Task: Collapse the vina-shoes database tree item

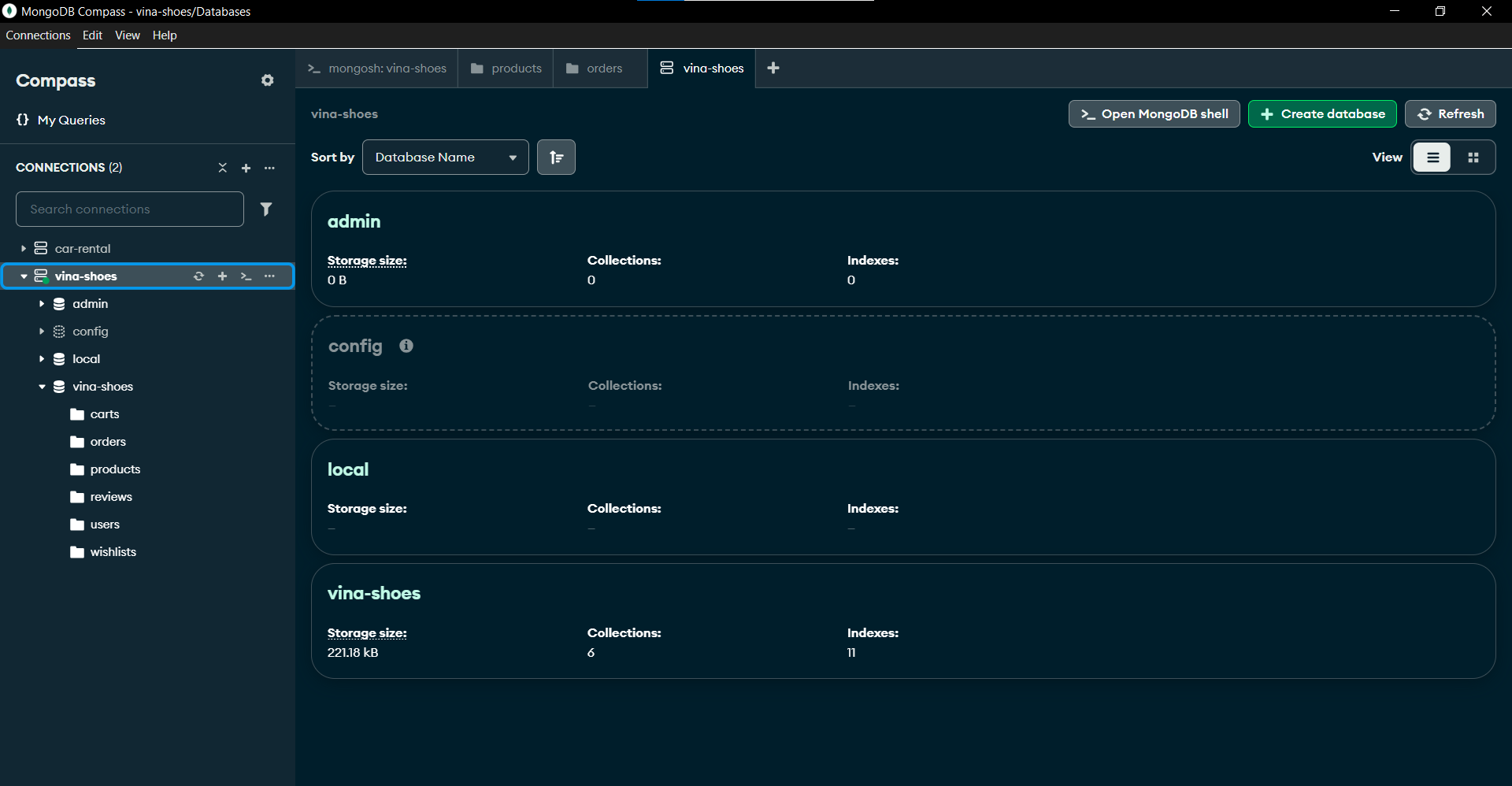Action: 42,387
